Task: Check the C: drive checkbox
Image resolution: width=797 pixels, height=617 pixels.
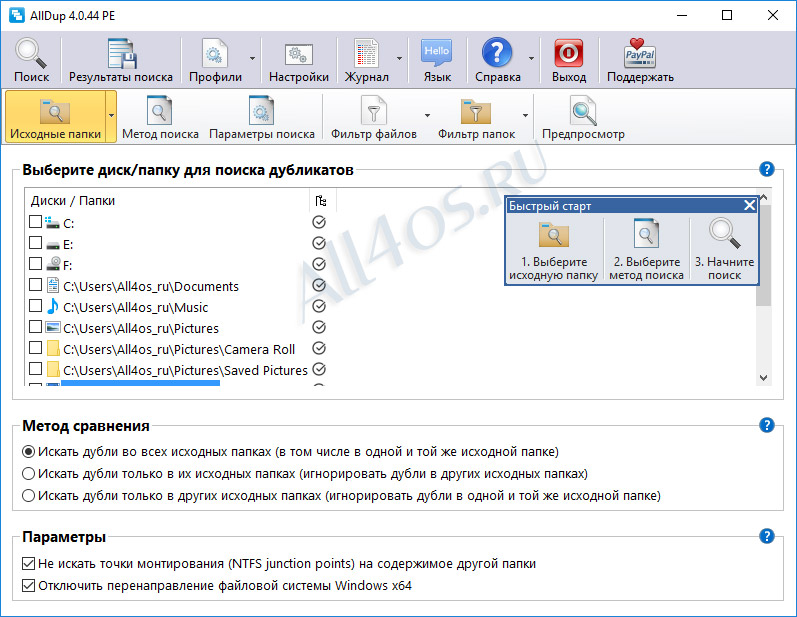Action: [35, 222]
